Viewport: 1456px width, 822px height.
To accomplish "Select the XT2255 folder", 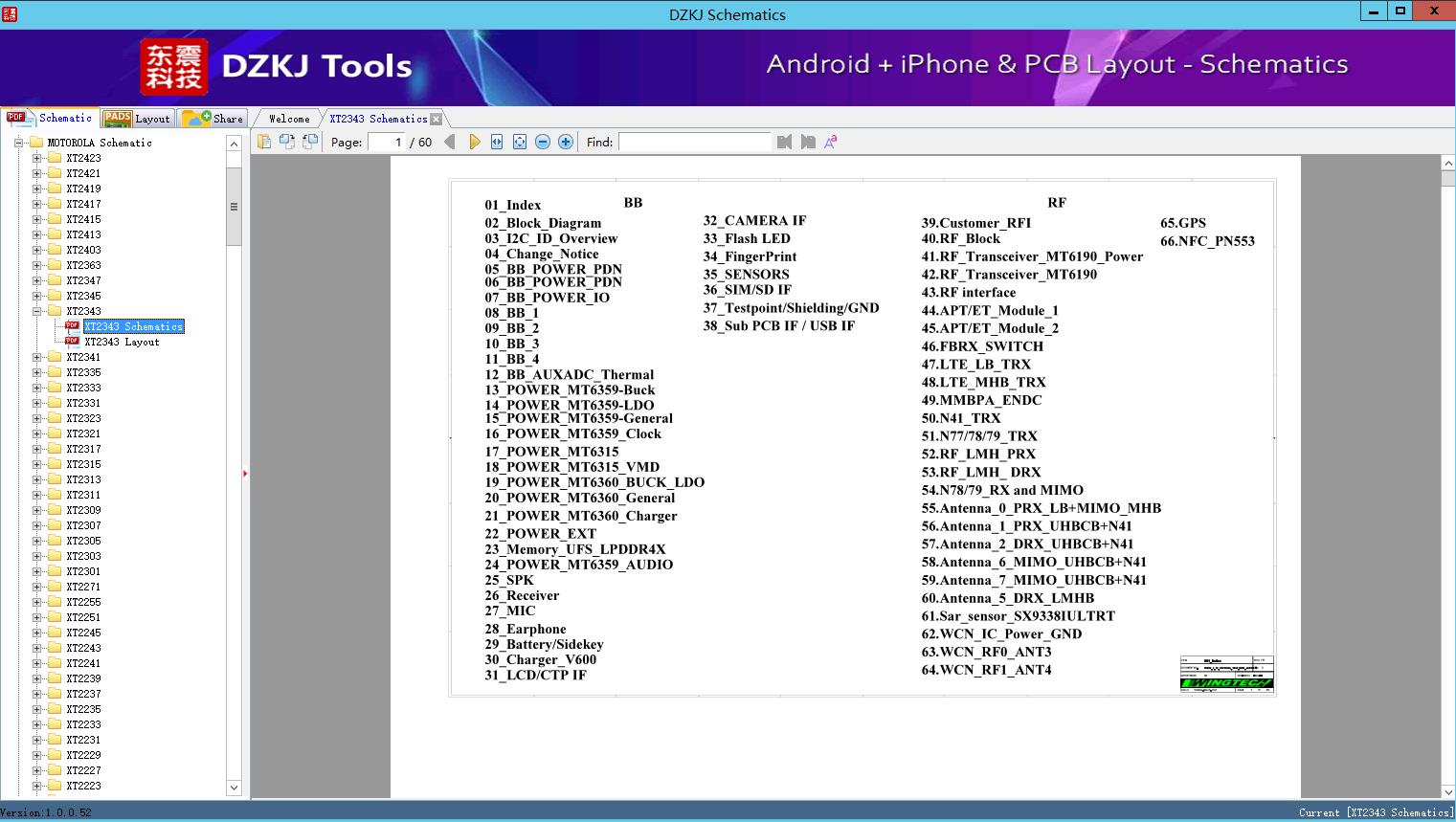I will (x=83, y=602).
